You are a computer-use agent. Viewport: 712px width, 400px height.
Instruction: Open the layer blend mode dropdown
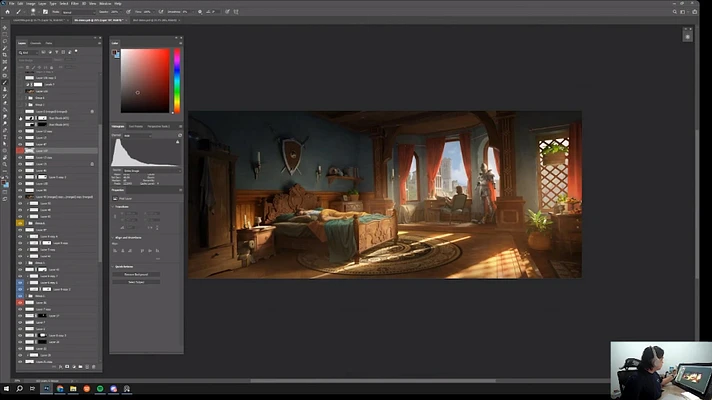pos(35,60)
